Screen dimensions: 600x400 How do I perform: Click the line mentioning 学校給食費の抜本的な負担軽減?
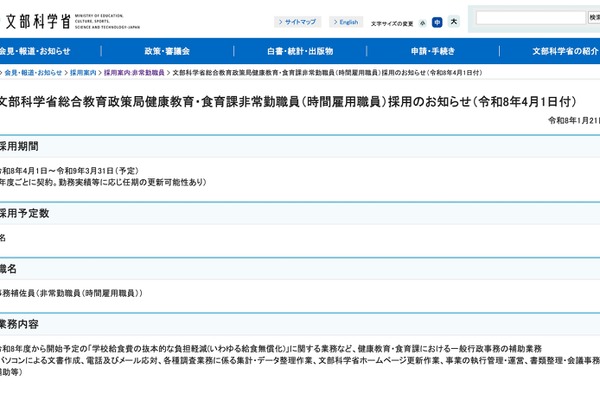coord(271,349)
